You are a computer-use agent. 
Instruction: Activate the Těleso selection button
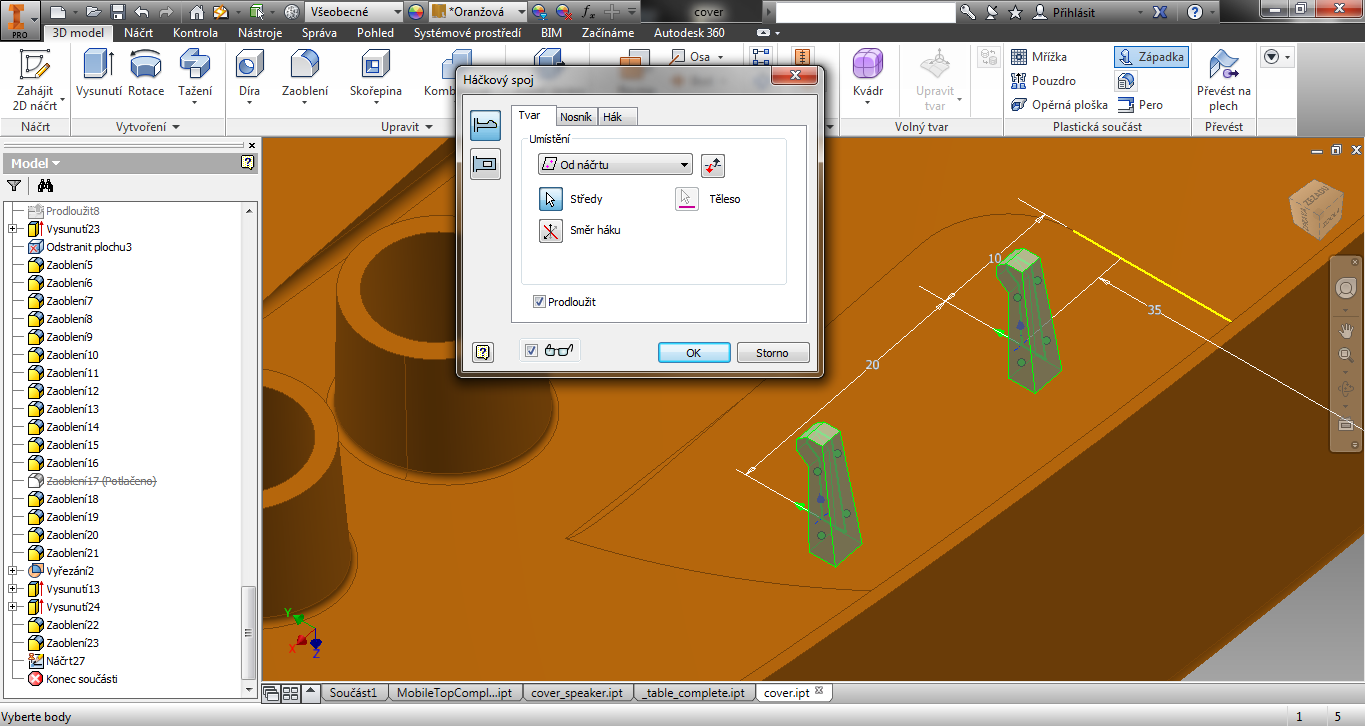pyautogui.click(x=686, y=199)
